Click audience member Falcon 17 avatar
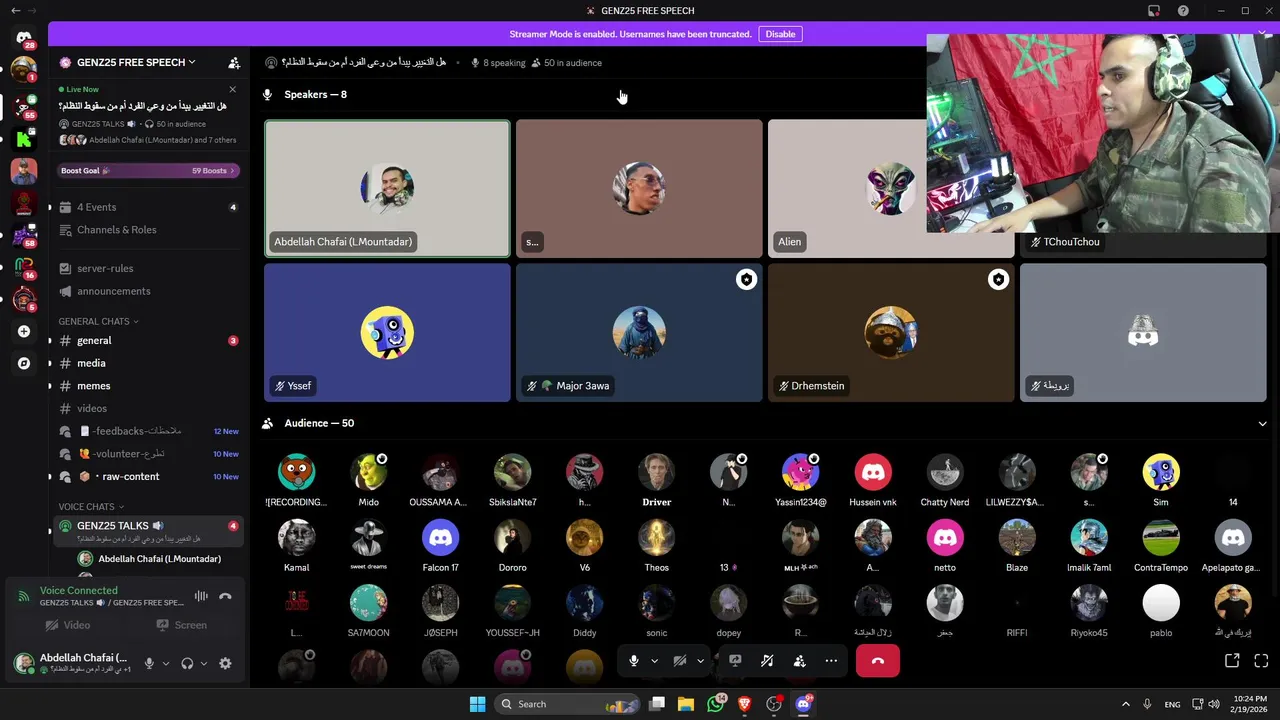This screenshot has width=1280, height=720. click(441, 537)
